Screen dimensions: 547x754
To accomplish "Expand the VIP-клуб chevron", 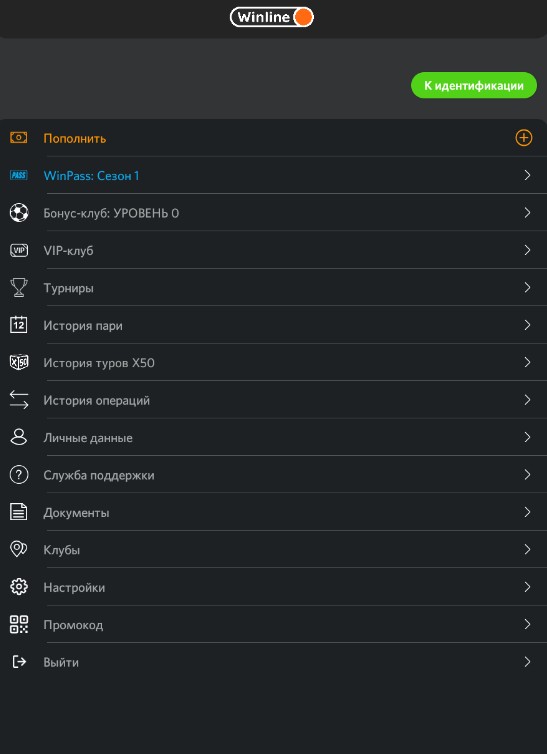I will tap(527, 250).
